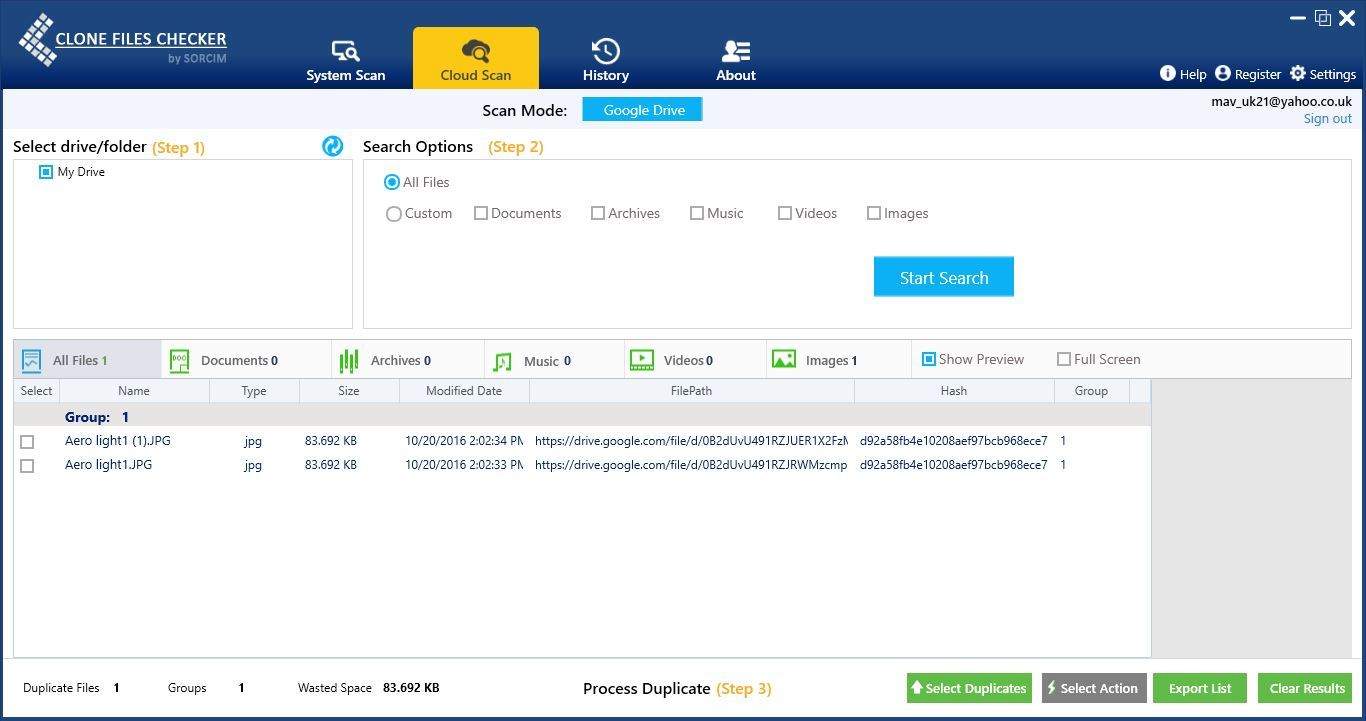Click the All Files tab icon
The height and width of the screenshot is (721, 1366).
(32, 360)
